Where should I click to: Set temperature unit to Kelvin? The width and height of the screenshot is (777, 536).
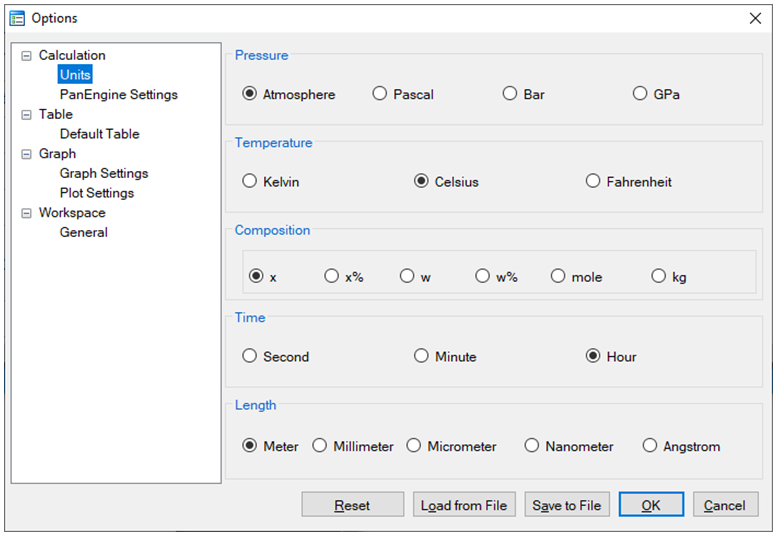click(250, 182)
